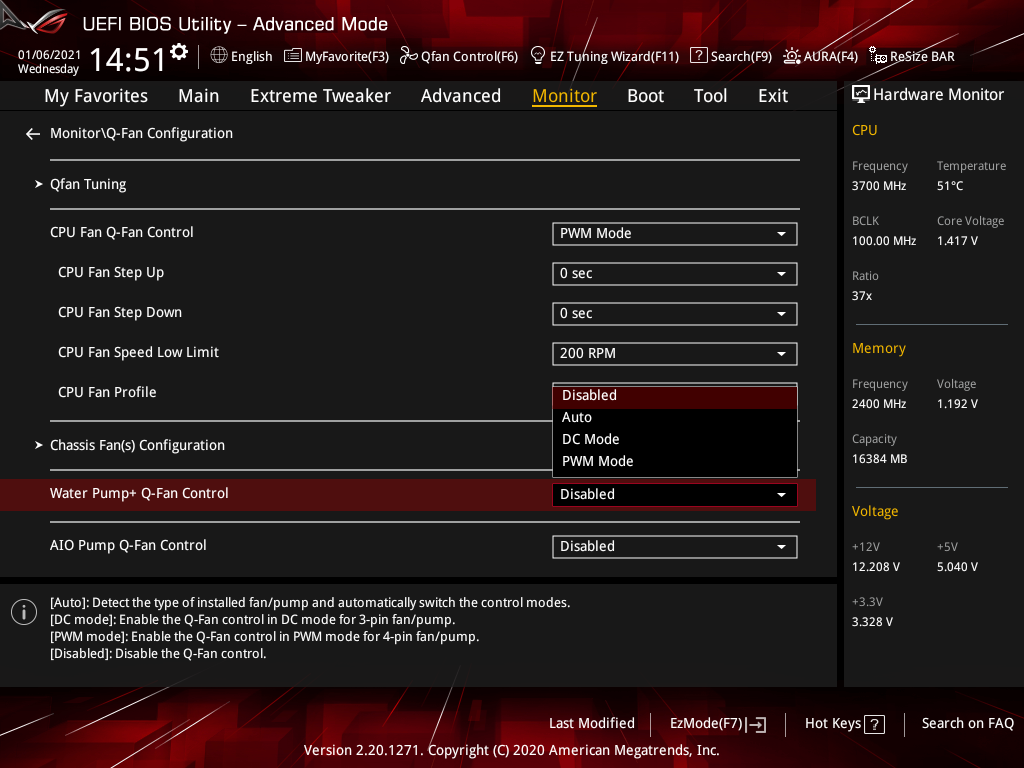Click +3.3V reading 3.328 V

pyautogui.click(x=872, y=622)
